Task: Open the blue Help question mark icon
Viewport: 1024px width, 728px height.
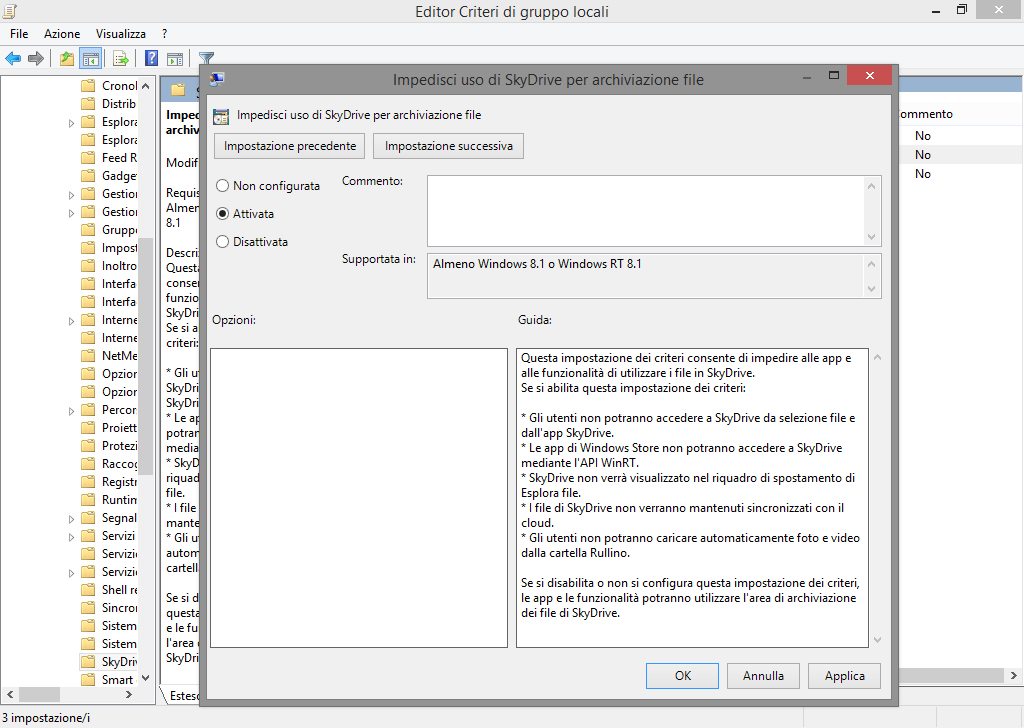Action: click(x=152, y=58)
